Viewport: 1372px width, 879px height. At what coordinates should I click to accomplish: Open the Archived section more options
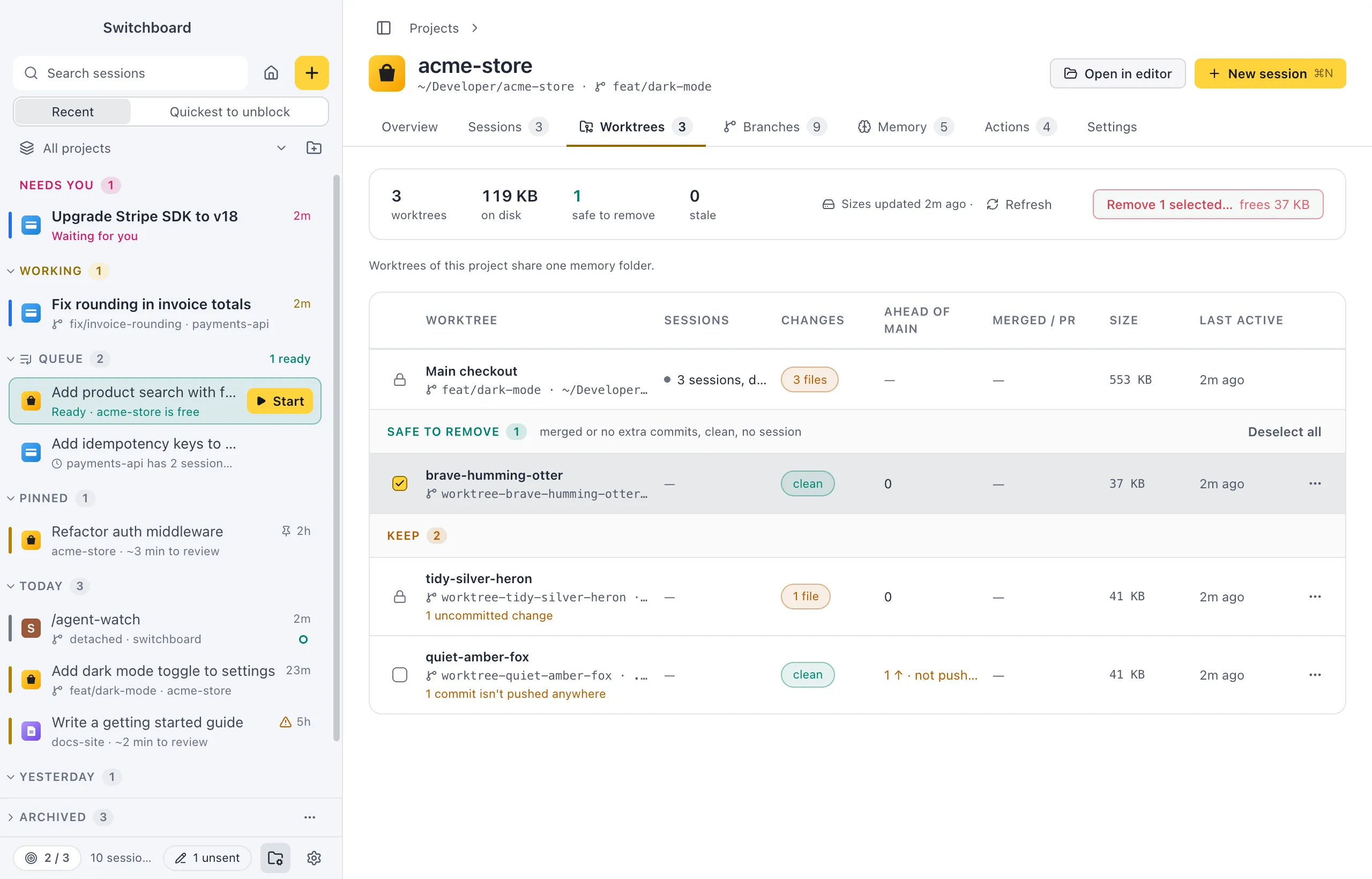click(x=309, y=817)
